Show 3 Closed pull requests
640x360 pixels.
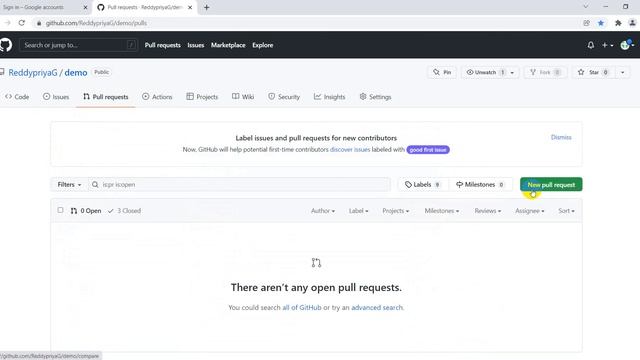[x=124, y=211]
